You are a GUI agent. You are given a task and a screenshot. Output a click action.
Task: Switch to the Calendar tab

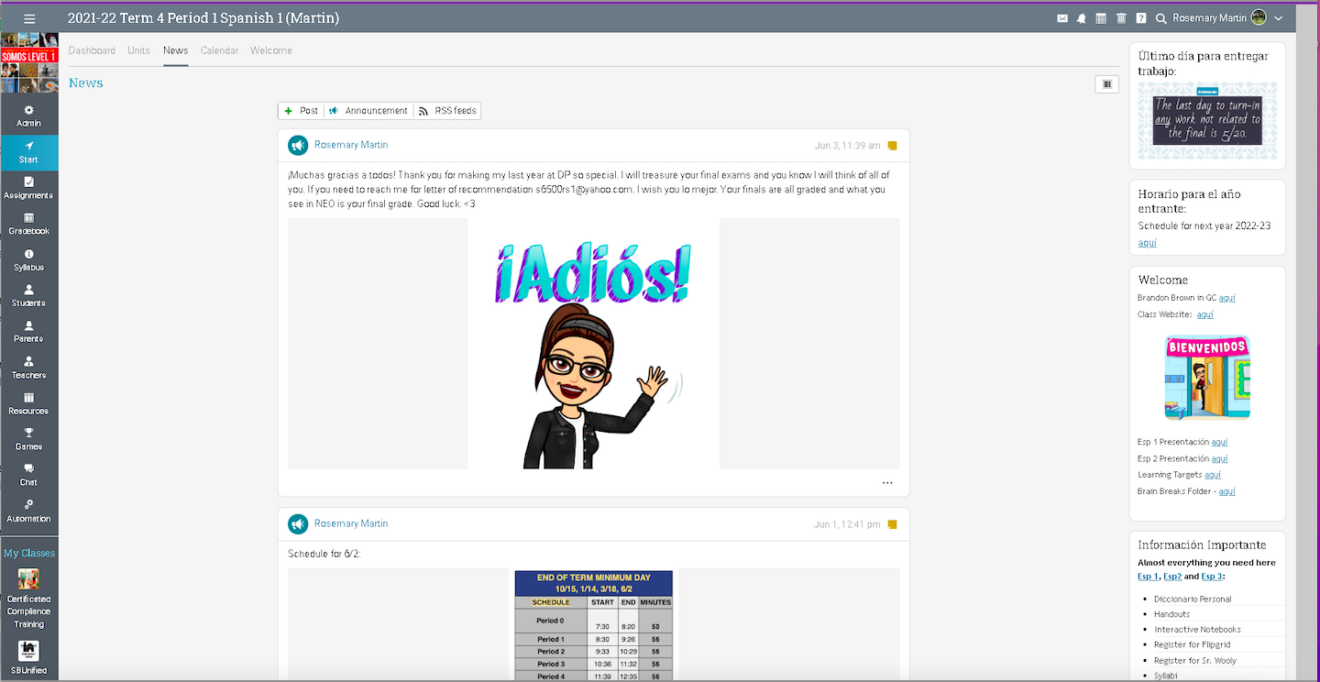[219, 50]
